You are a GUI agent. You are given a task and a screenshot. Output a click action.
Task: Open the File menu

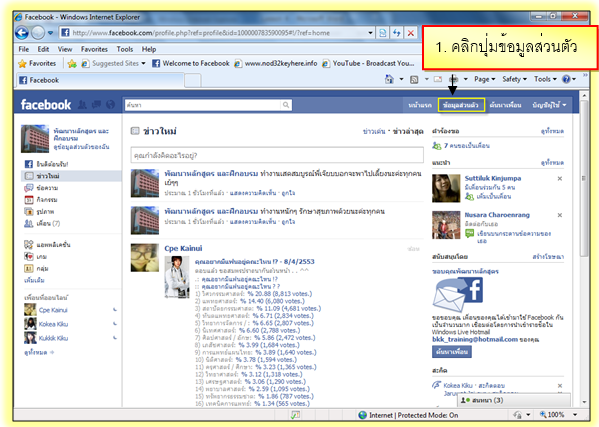24,49
